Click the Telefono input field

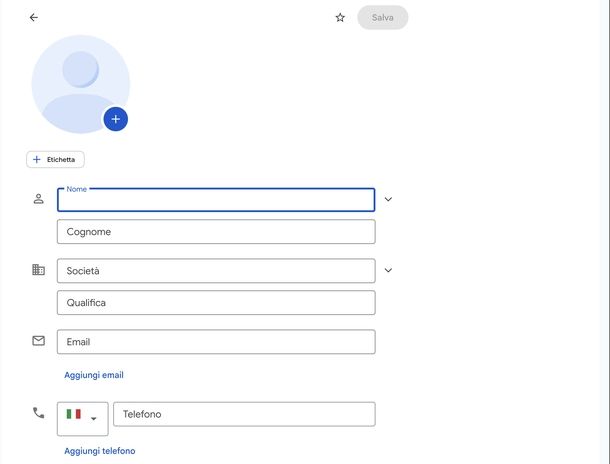click(x=244, y=414)
